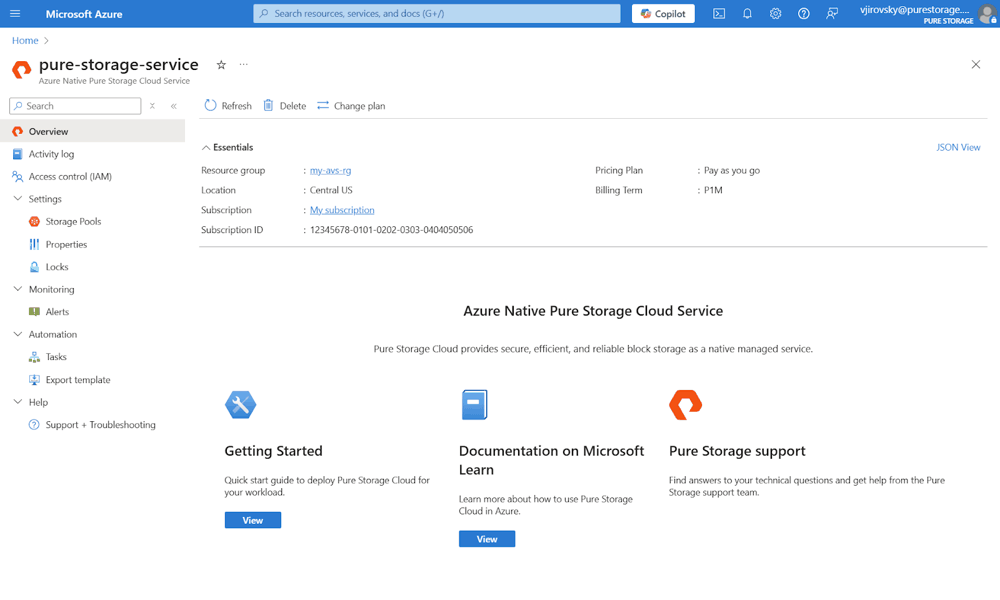Open more options ellipsis beside the title
Screen dimensions: 1000x600
pos(244,64)
